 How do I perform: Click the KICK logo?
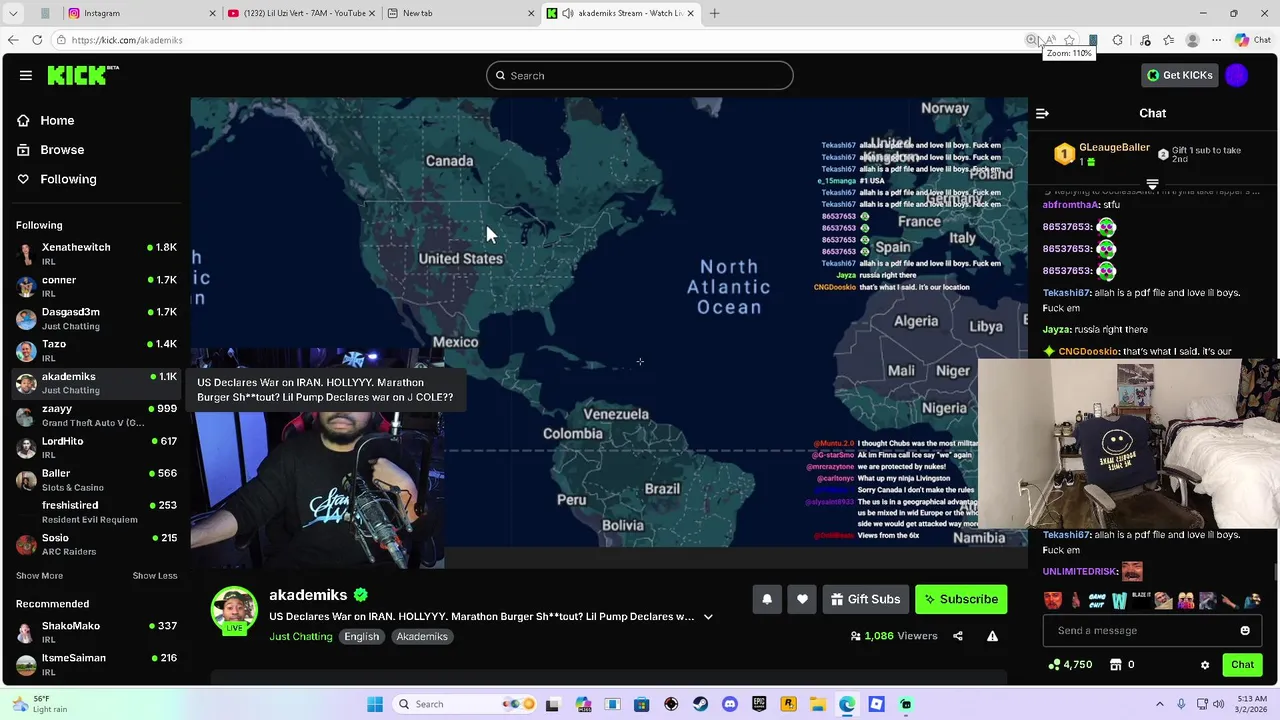(x=83, y=75)
